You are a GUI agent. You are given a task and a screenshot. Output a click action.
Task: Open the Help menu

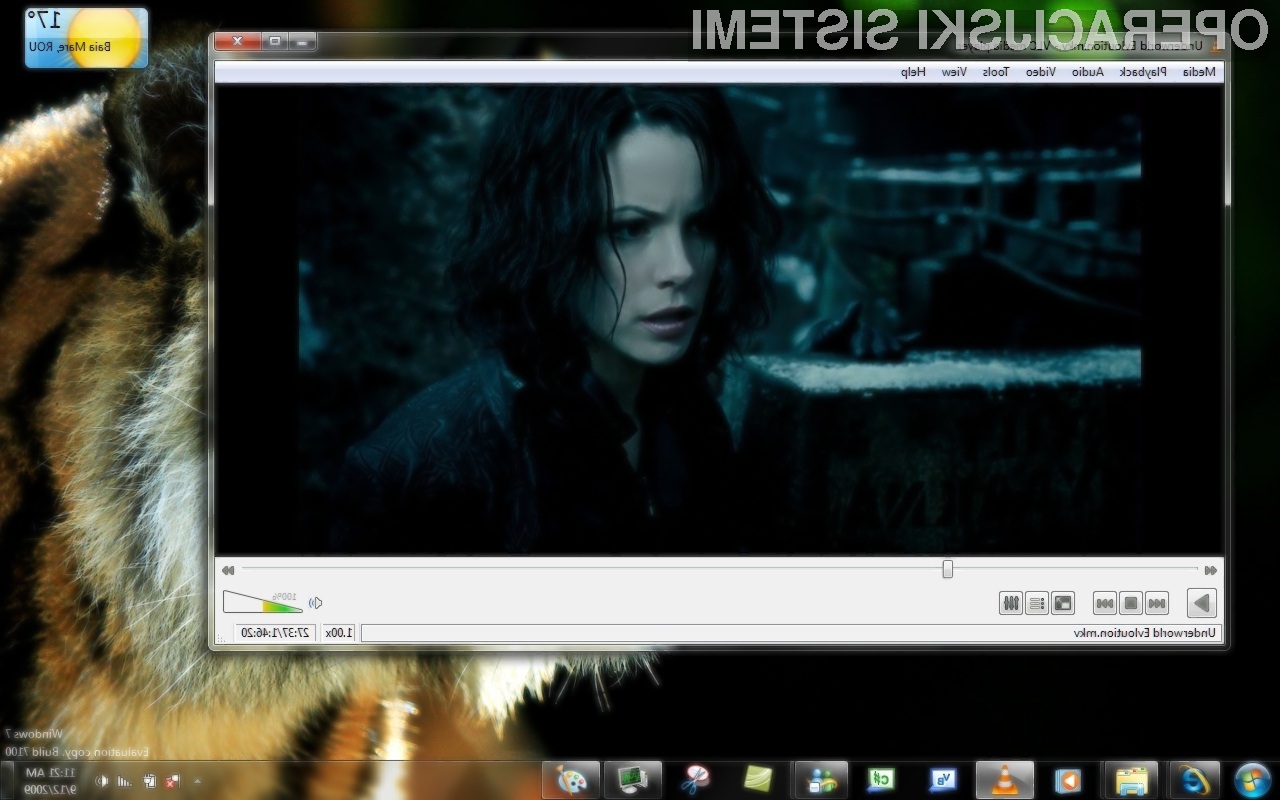913,72
